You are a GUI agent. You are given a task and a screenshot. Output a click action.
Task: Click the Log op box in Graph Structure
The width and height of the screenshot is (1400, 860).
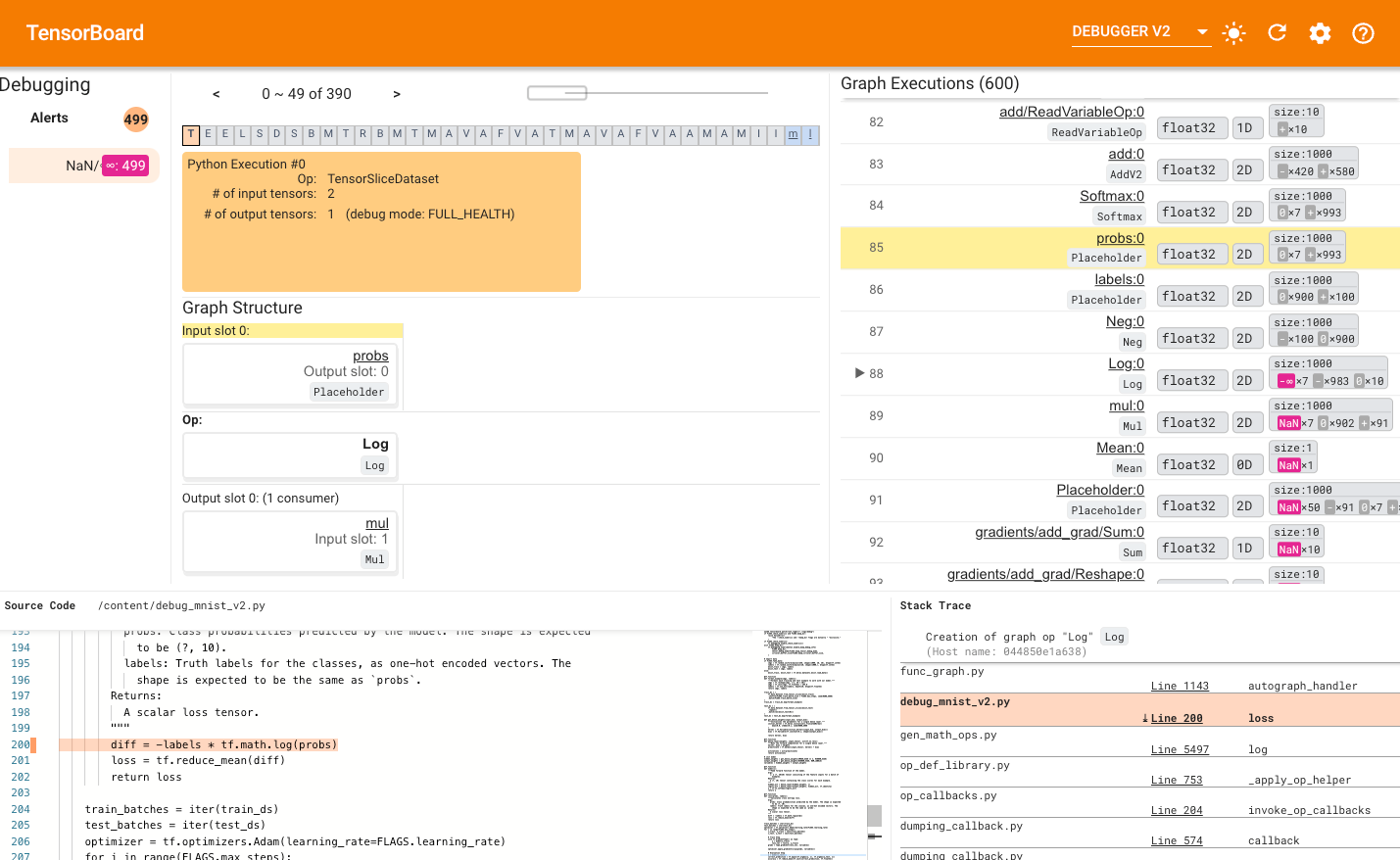coord(290,454)
